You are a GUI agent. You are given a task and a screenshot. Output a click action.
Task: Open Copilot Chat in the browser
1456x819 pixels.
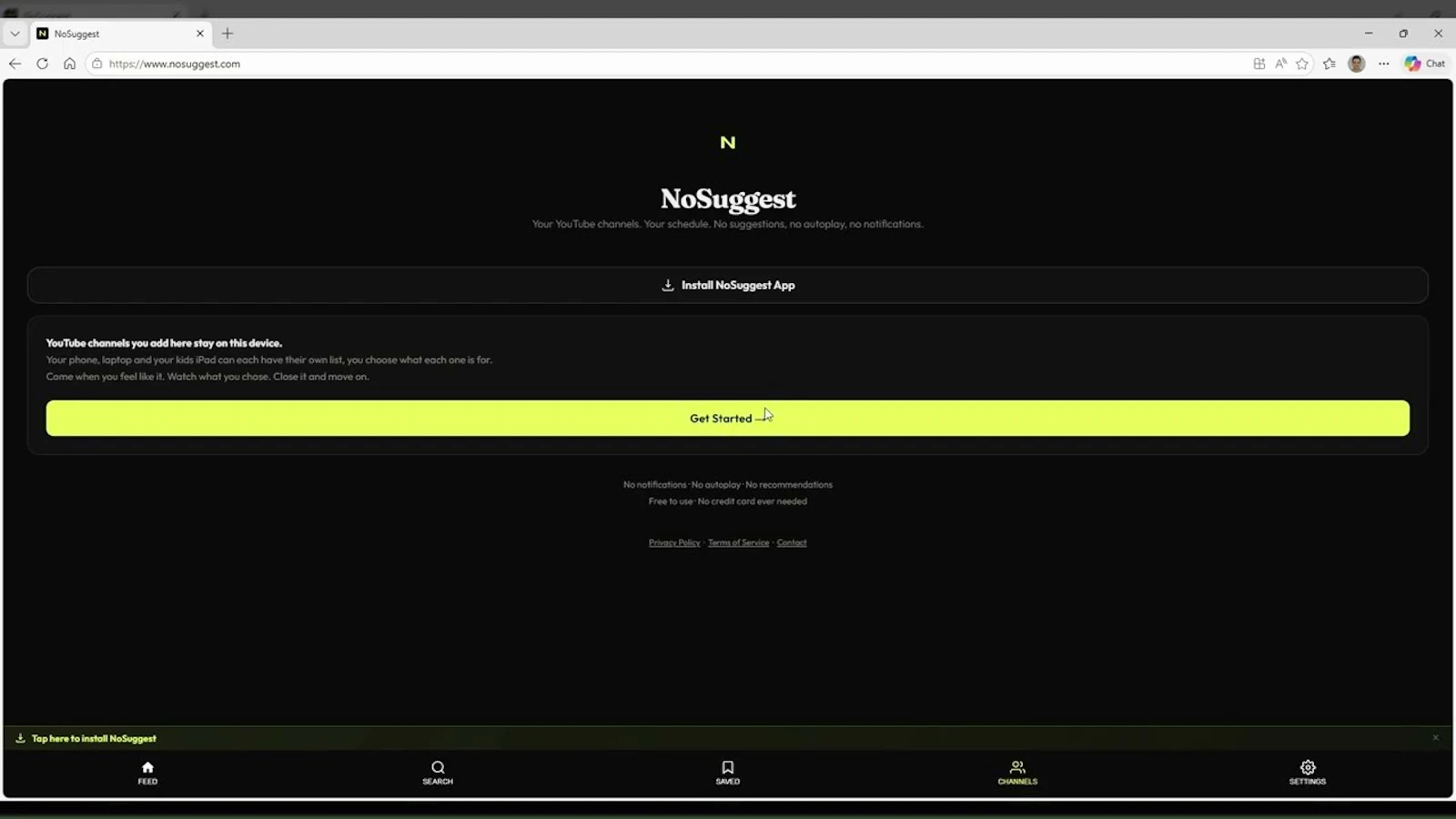tap(1424, 64)
